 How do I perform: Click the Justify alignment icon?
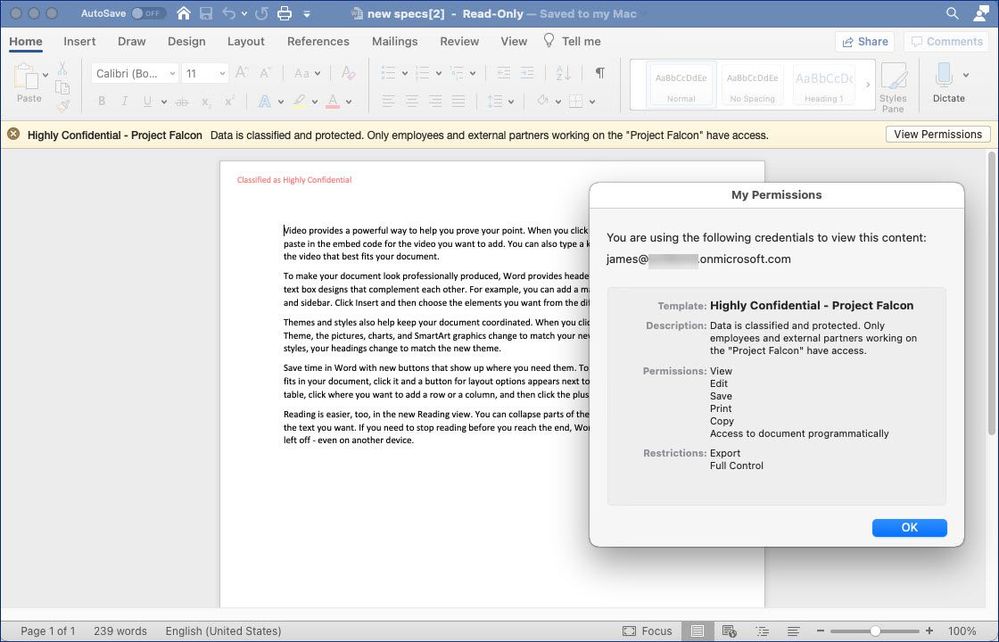(x=458, y=101)
